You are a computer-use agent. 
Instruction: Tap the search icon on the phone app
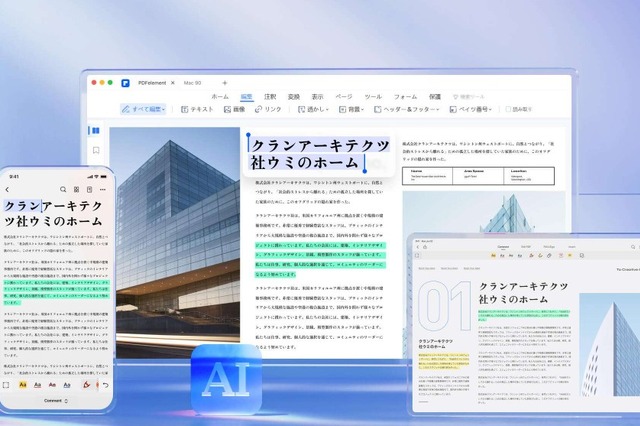(63, 189)
